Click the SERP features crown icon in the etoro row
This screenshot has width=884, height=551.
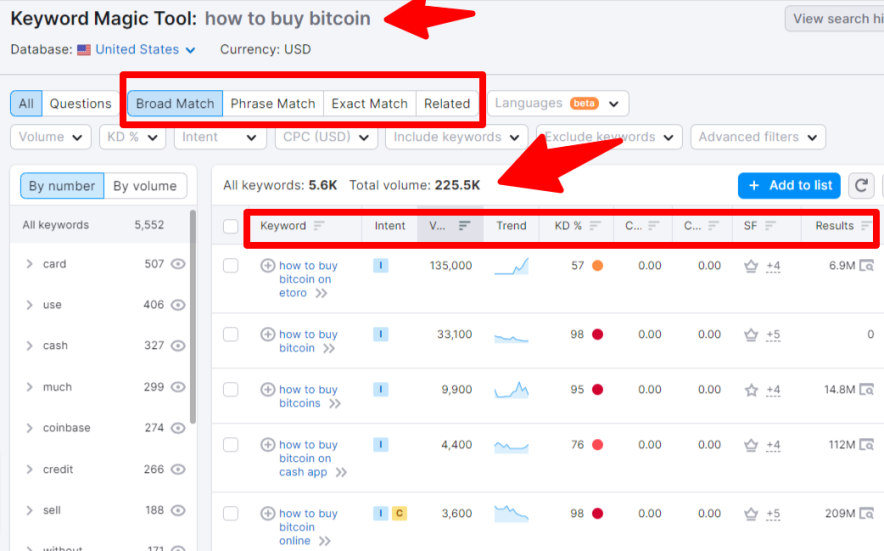tap(751, 266)
